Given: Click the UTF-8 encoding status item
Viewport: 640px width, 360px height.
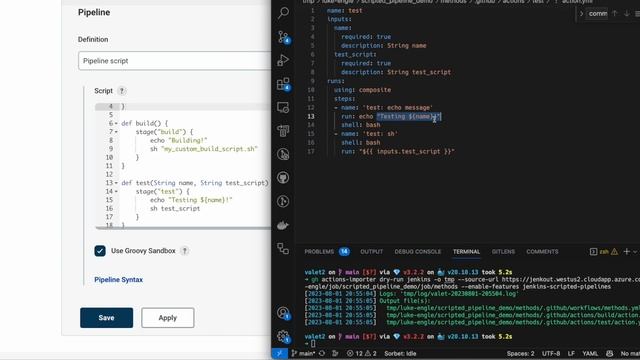Looking at the screenshot, I should tap(551, 353).
